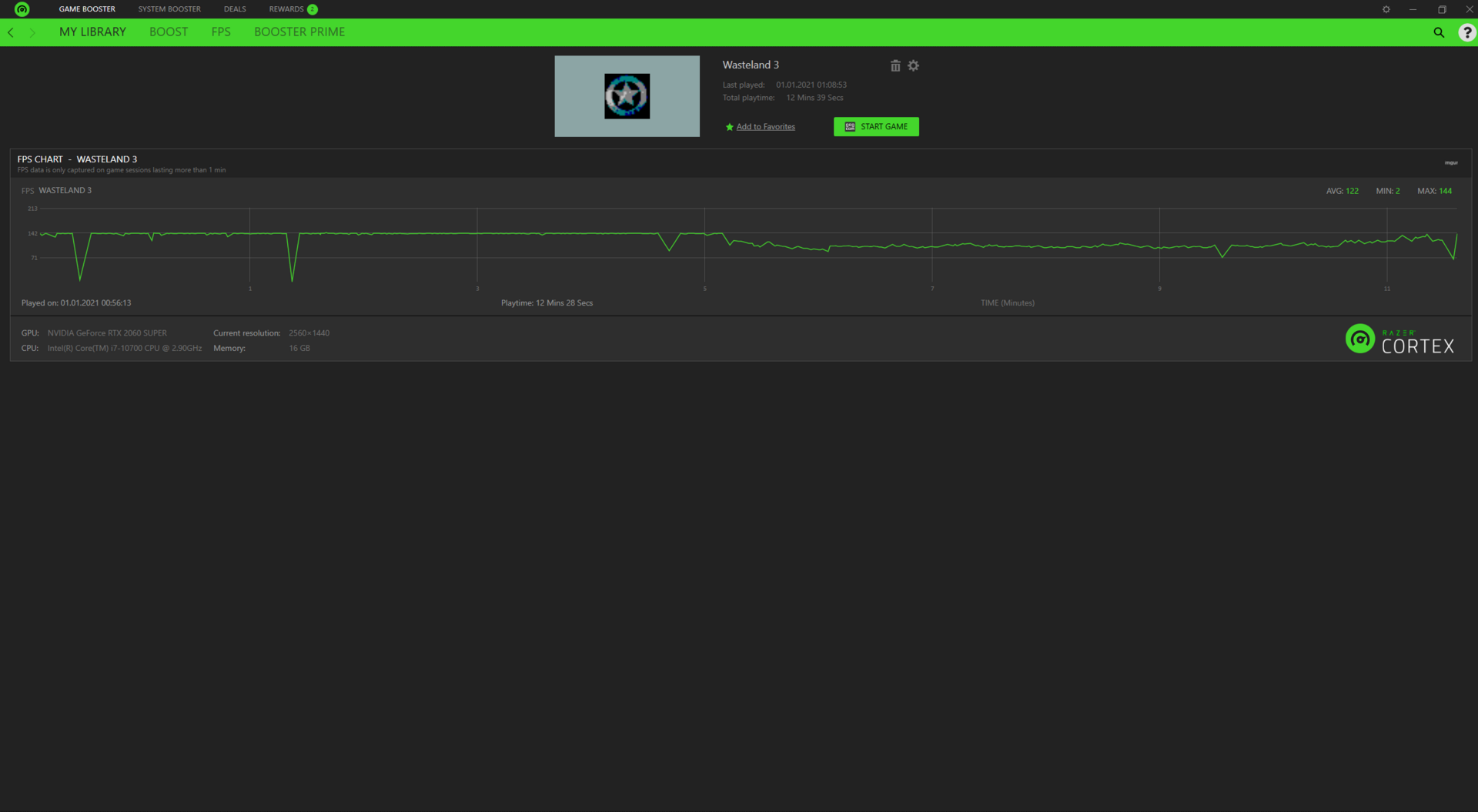Click the favorites star icon
The width and height of the screenshot is (1478, 812).
[730, 127]
